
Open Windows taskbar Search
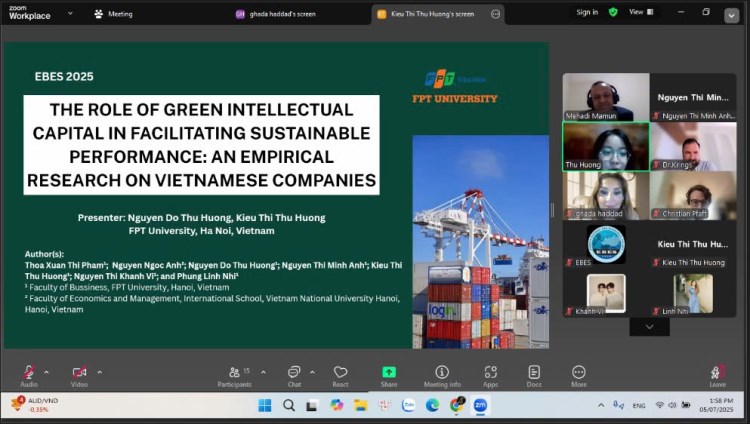click(288, 405)
